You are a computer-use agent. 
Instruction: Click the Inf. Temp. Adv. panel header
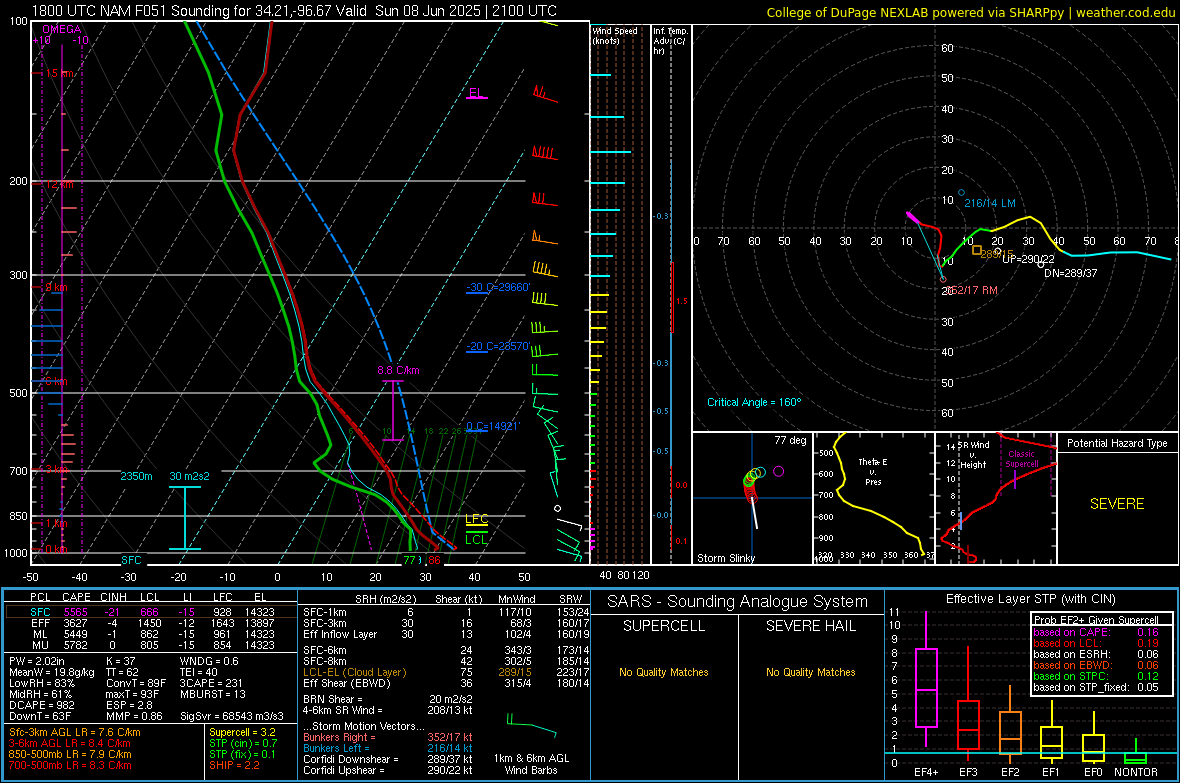point(670,41)
